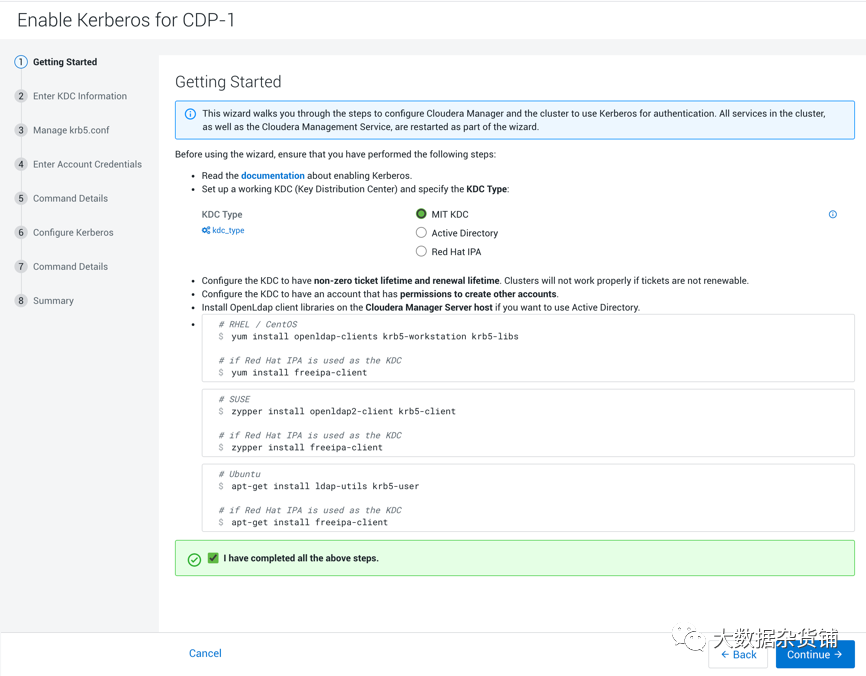Screen dimensions: 866x676
Task: Choose Red Hat IPA as KDC type
Action: pyautogui.click(x=421, y=252)
